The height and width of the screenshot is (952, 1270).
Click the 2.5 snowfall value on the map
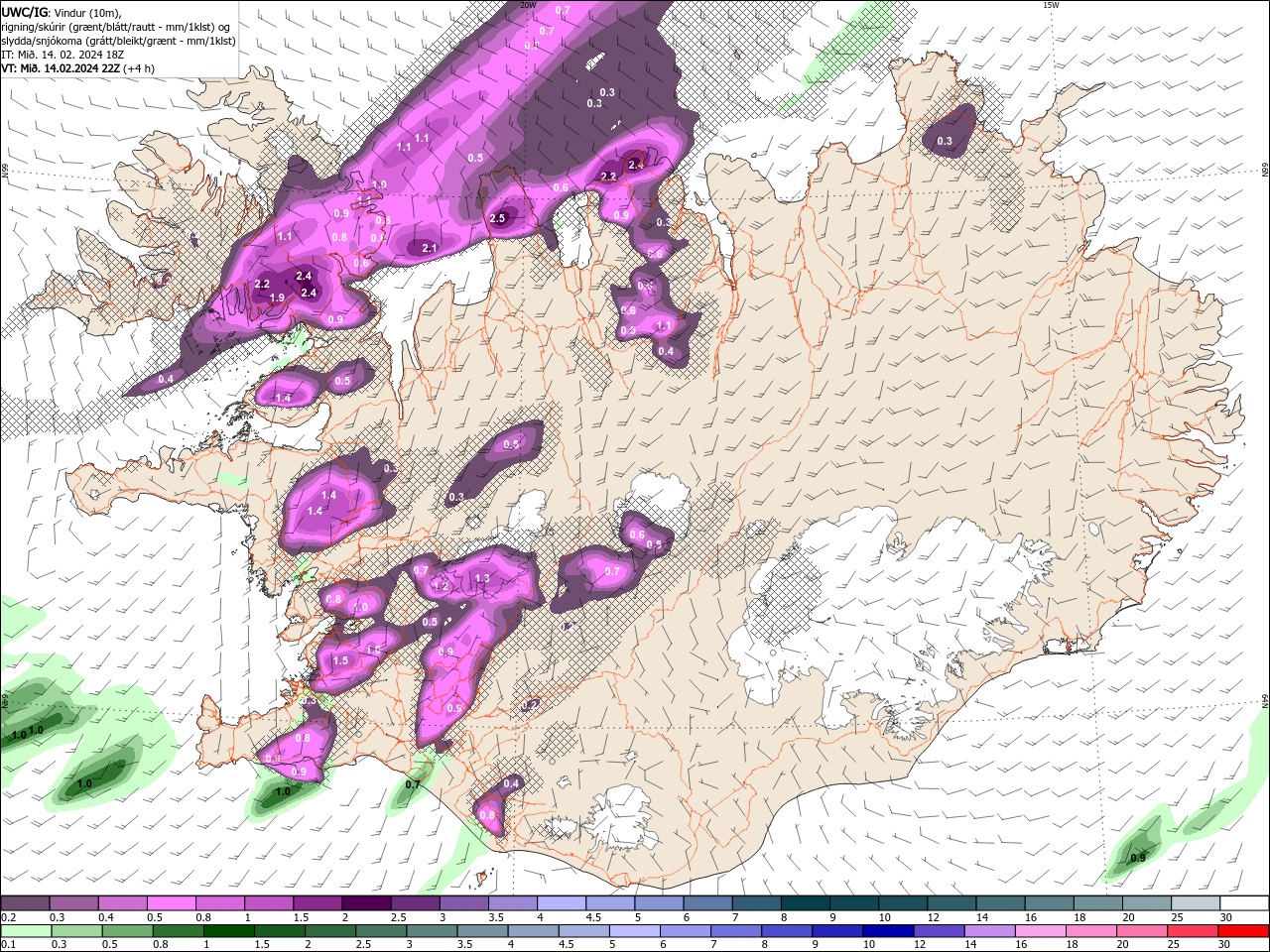coord(498,218)
